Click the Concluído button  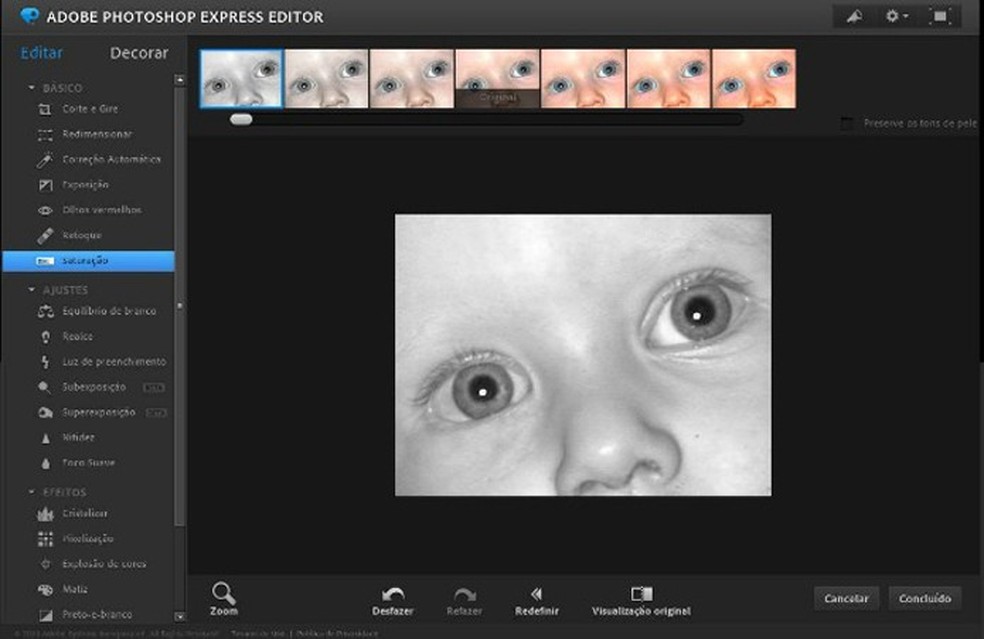point(924,598)
